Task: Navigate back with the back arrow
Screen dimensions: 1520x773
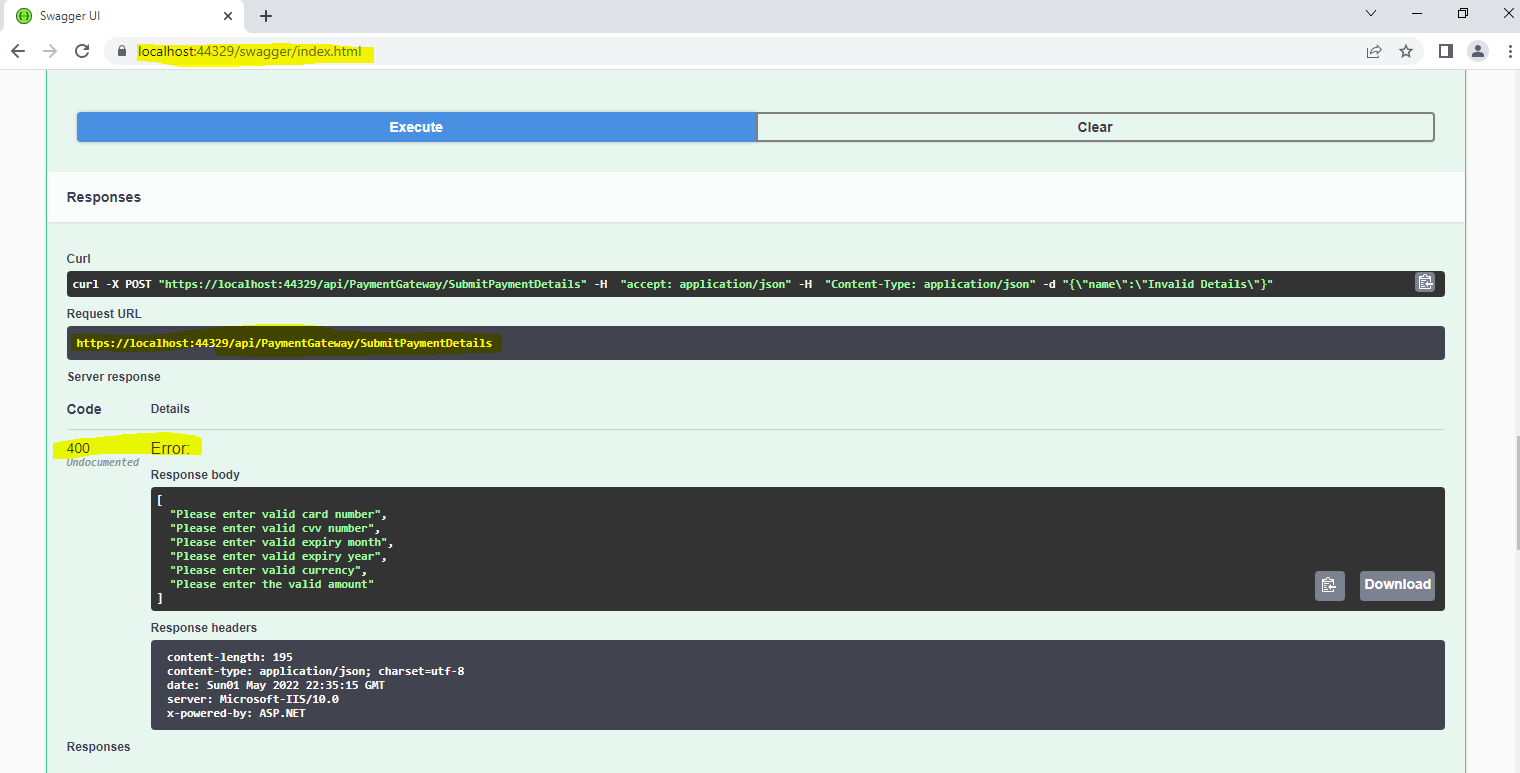Action: [20, 51]
